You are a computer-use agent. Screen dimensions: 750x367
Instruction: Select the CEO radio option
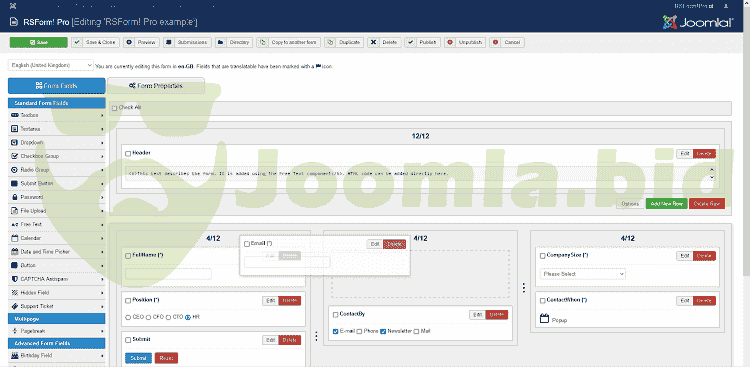[x=128, y=317]
